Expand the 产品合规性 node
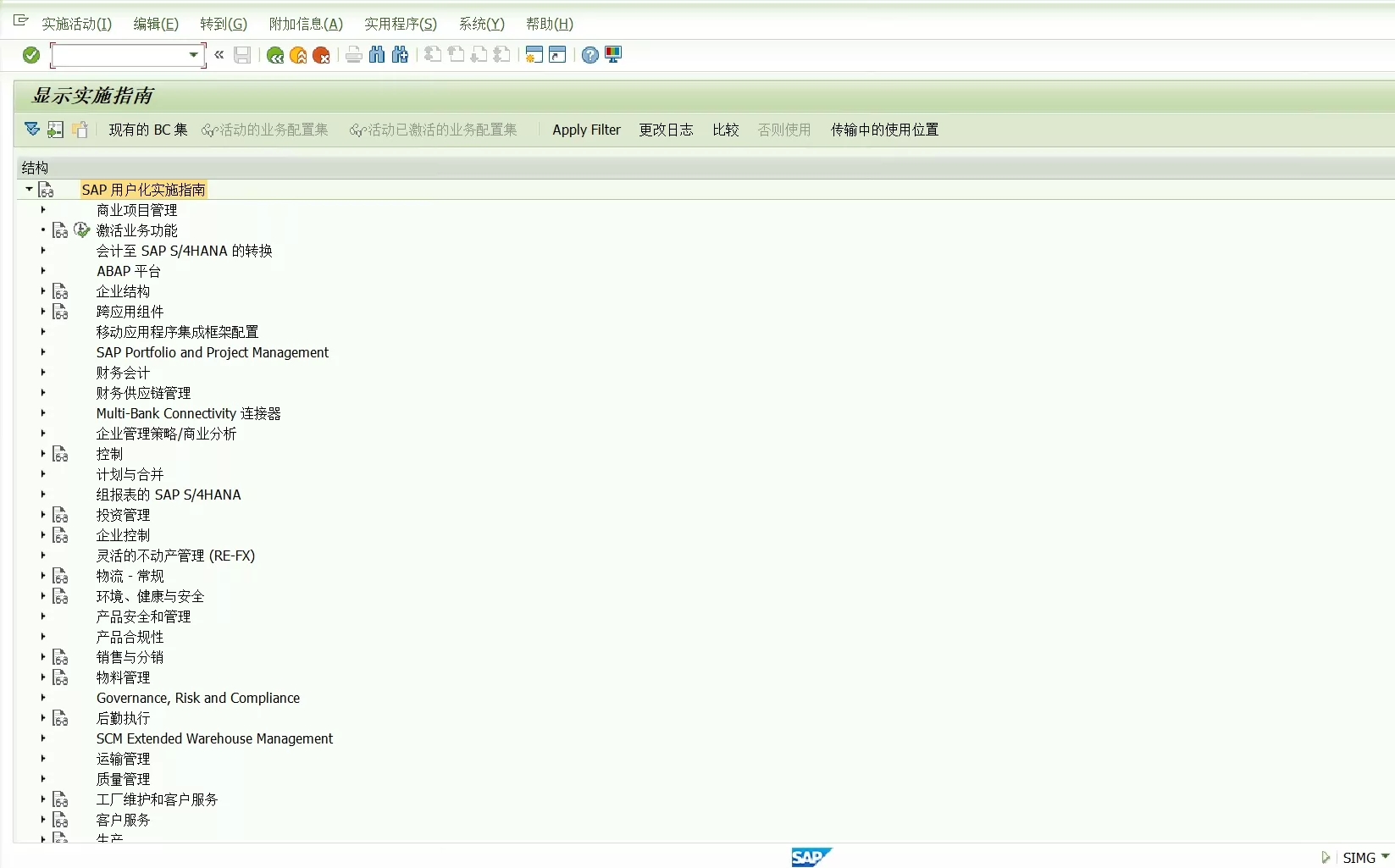Viewport: 1395px width, 868px height. coord(43,636)
